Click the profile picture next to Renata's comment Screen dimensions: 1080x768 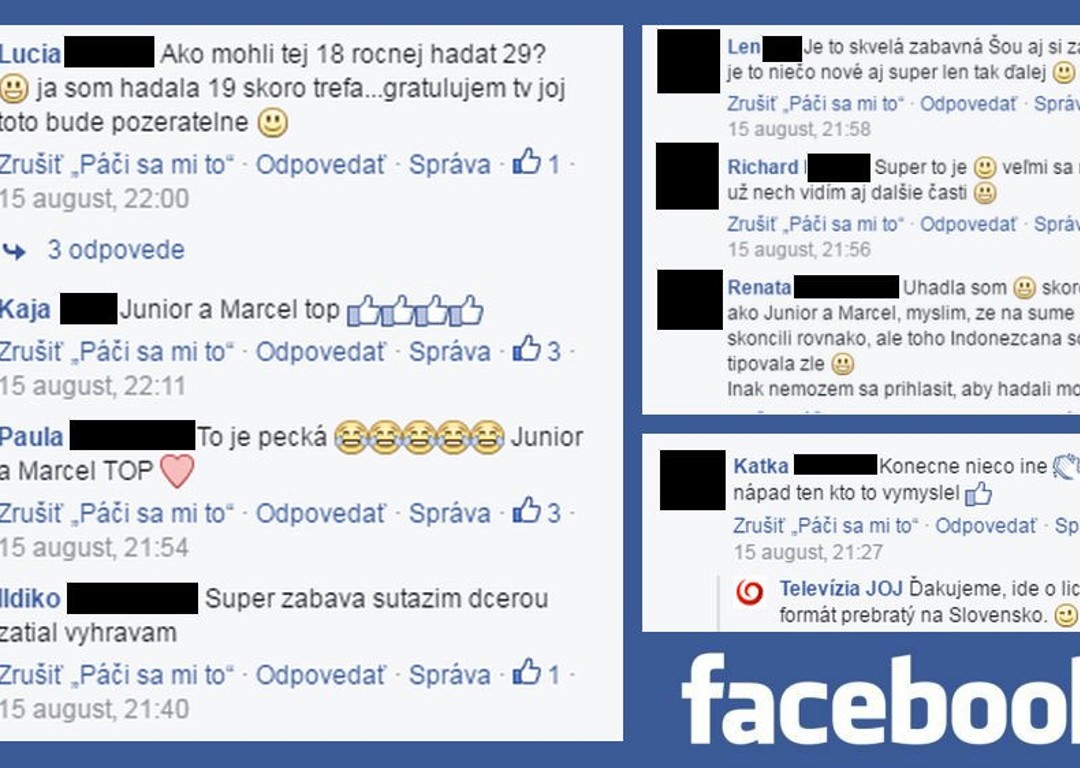(689, 300)
